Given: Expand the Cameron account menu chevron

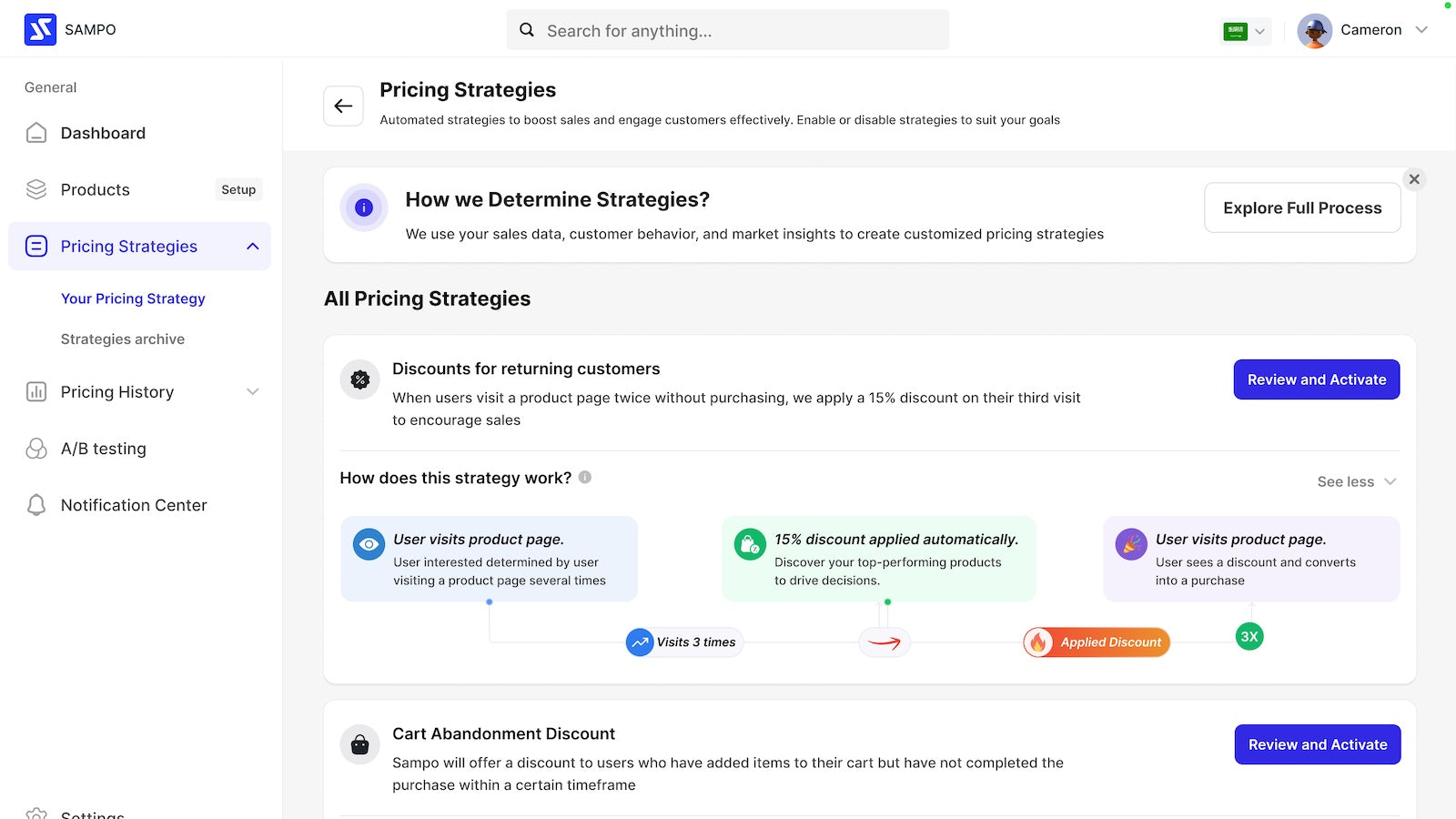Looking at the screenshot, I should (x=1421, y=30).
